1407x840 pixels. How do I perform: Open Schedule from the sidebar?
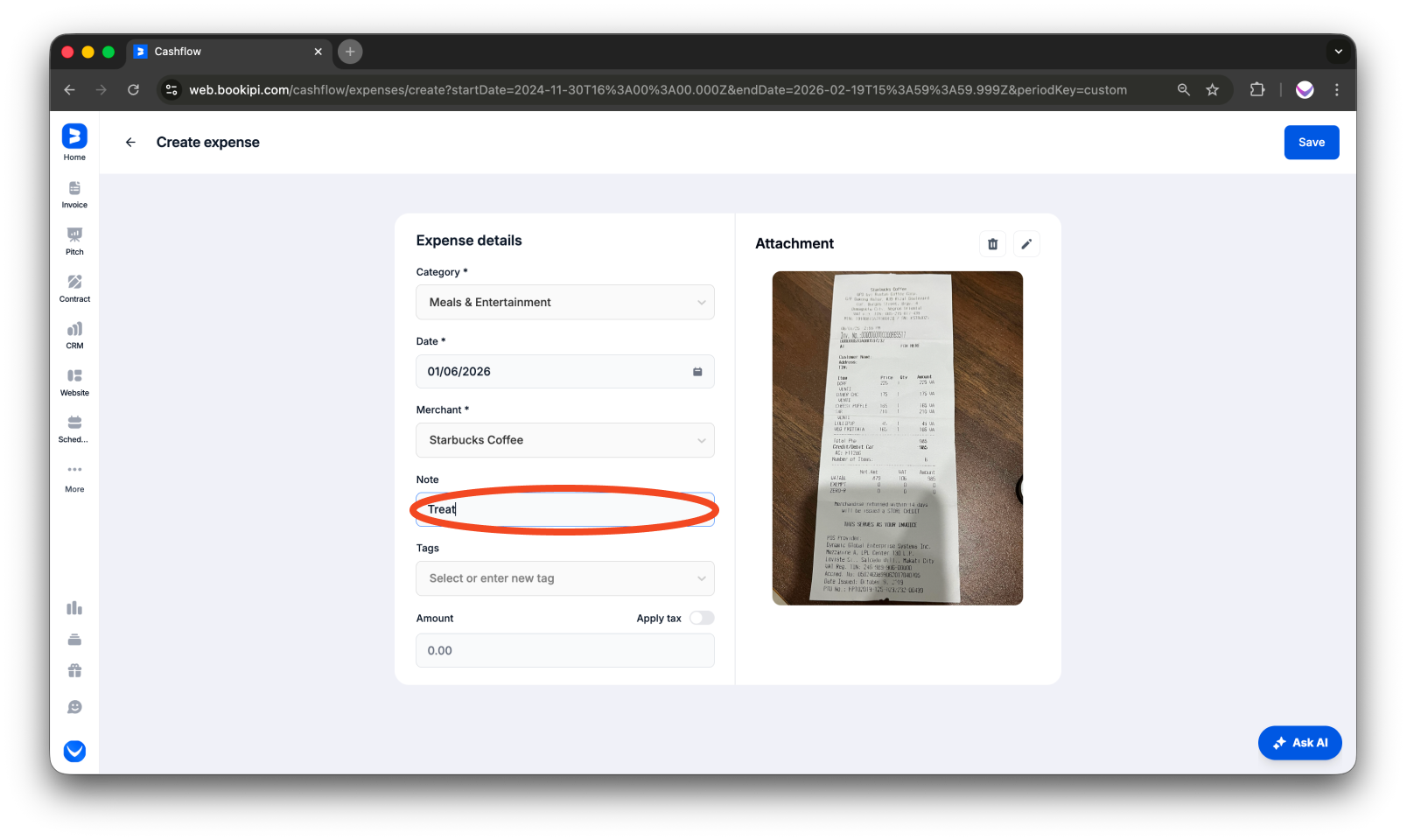tap(74, 430)
